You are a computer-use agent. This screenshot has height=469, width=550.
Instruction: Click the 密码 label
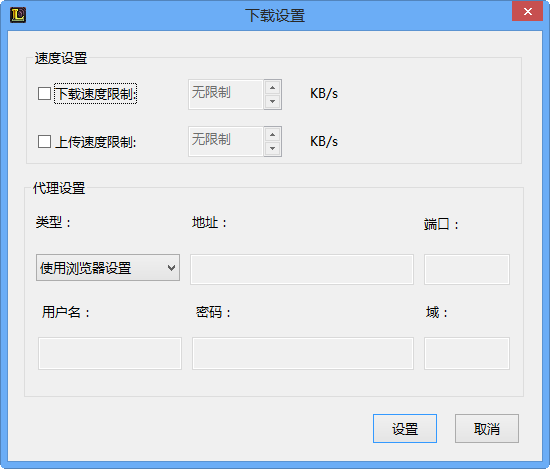pos(213,312)
